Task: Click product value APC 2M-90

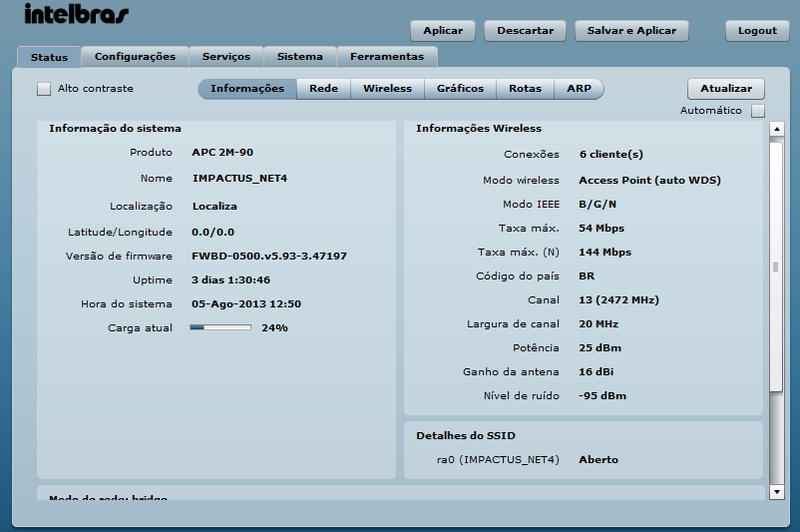Action: click(x=222, y=153)
